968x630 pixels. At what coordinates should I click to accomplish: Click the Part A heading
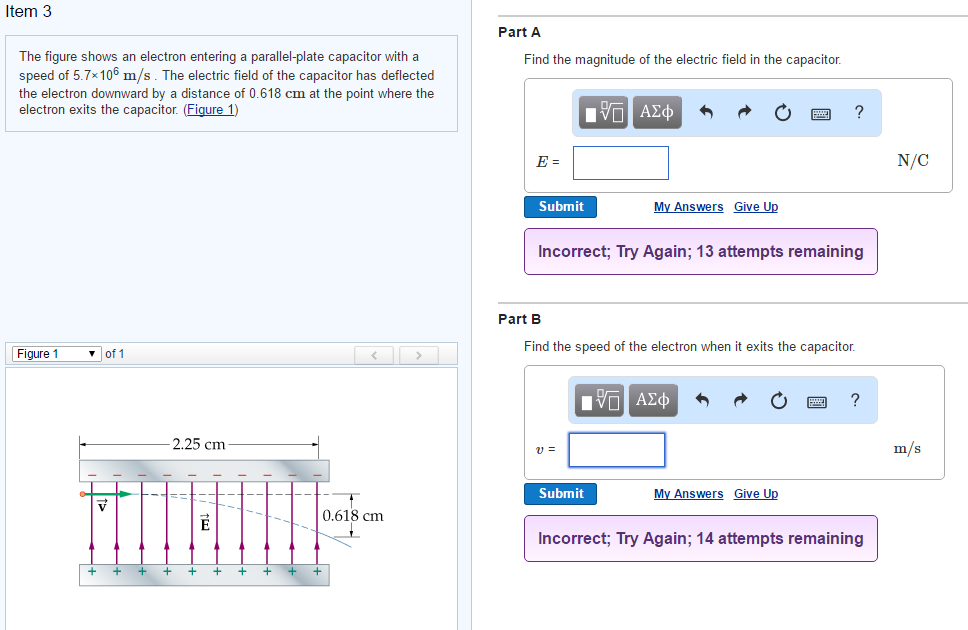click(x=519, y=32)
